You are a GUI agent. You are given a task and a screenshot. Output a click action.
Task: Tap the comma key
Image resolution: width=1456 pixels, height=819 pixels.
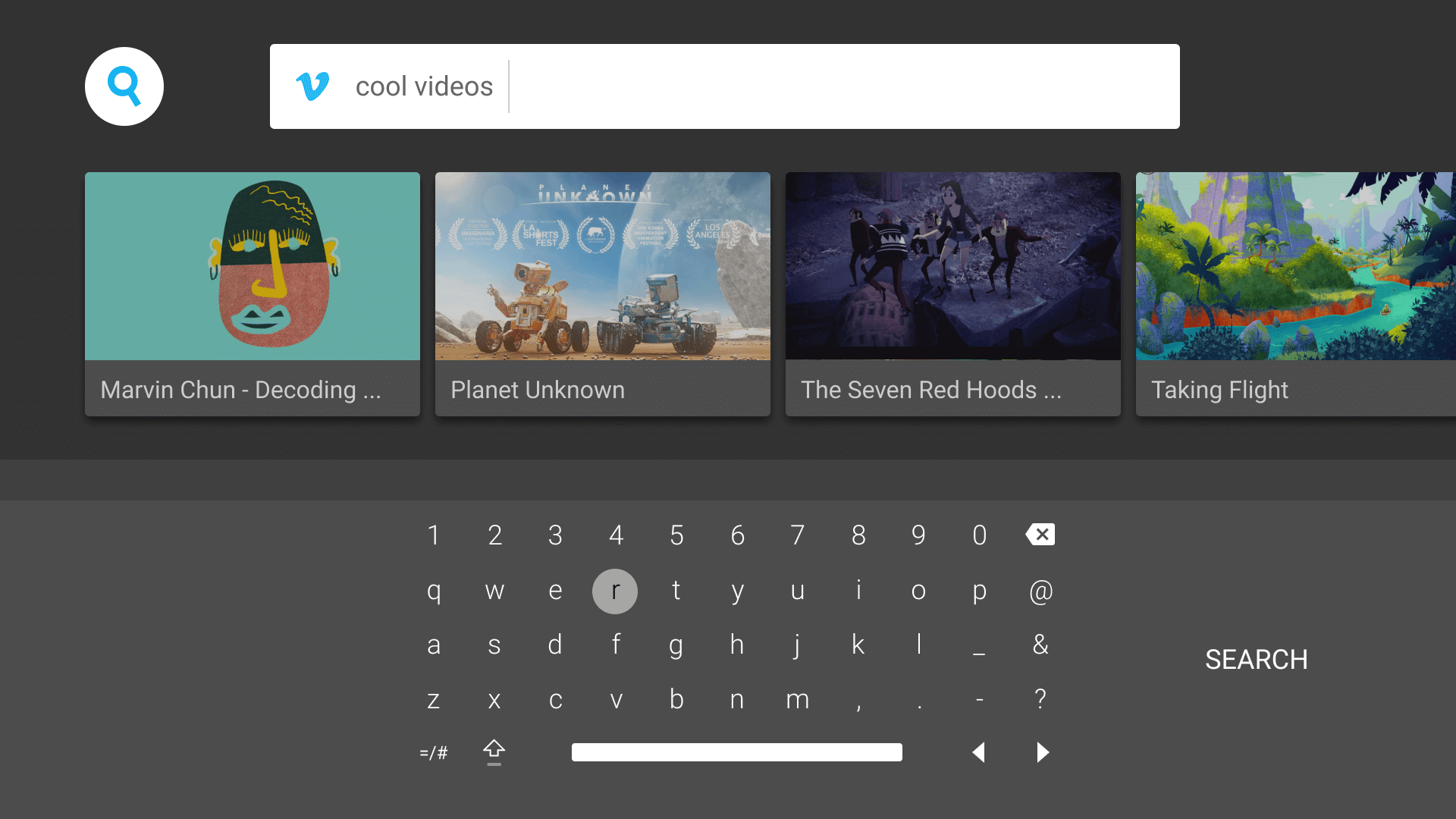click(858, 708)
